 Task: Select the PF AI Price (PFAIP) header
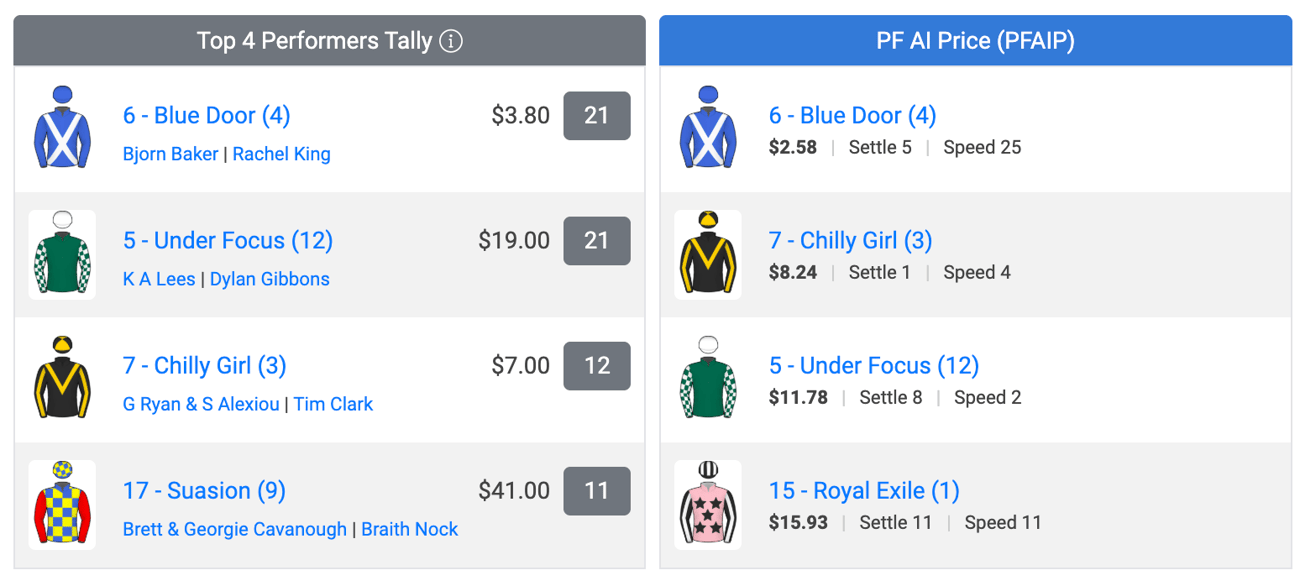click(975, 41)
